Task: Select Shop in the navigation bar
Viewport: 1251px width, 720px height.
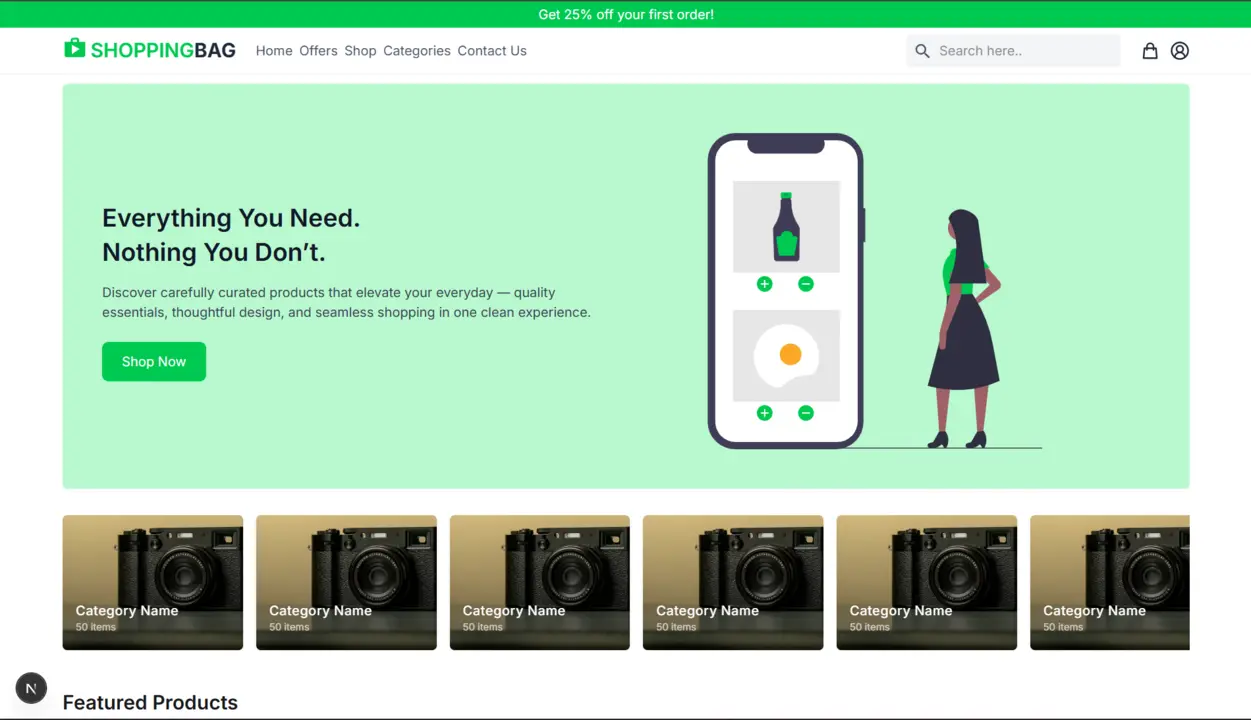Action: point(360,50)
